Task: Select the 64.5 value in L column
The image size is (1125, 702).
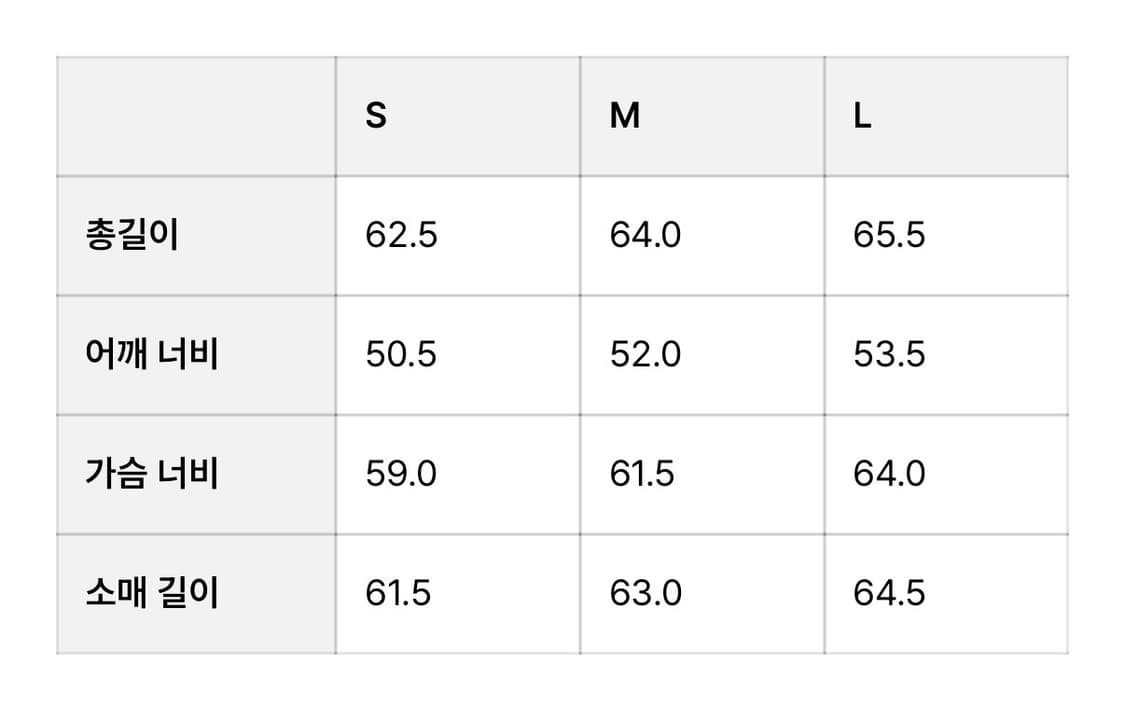Action: click(x=889, y=593)
